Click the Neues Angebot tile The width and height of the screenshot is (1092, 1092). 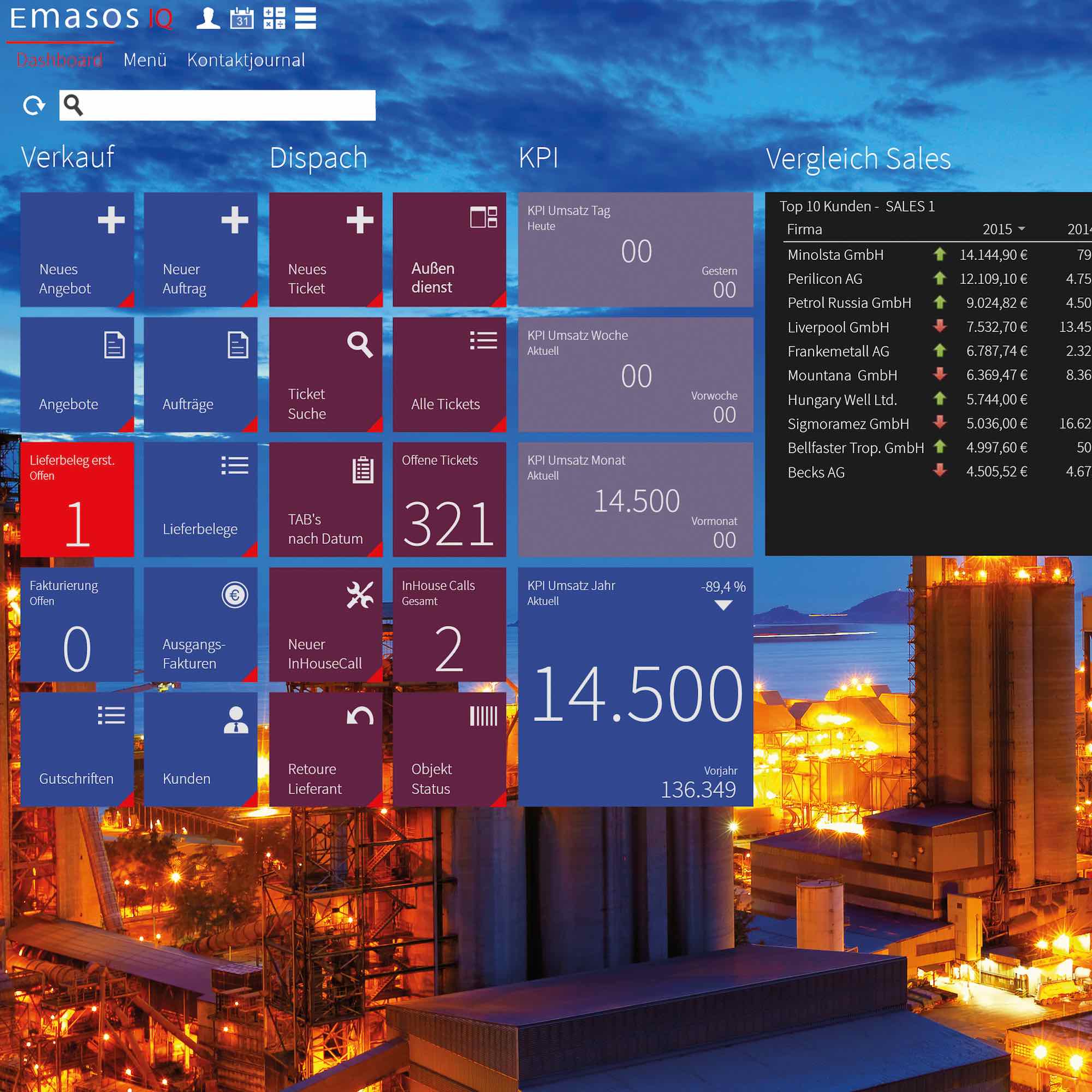(78, 250)
